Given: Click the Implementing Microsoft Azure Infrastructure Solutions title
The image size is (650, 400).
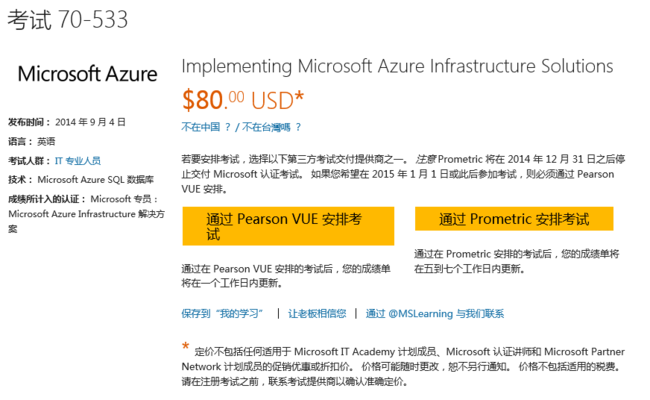Looking at the screenshot, I should (x=397, y=66).
